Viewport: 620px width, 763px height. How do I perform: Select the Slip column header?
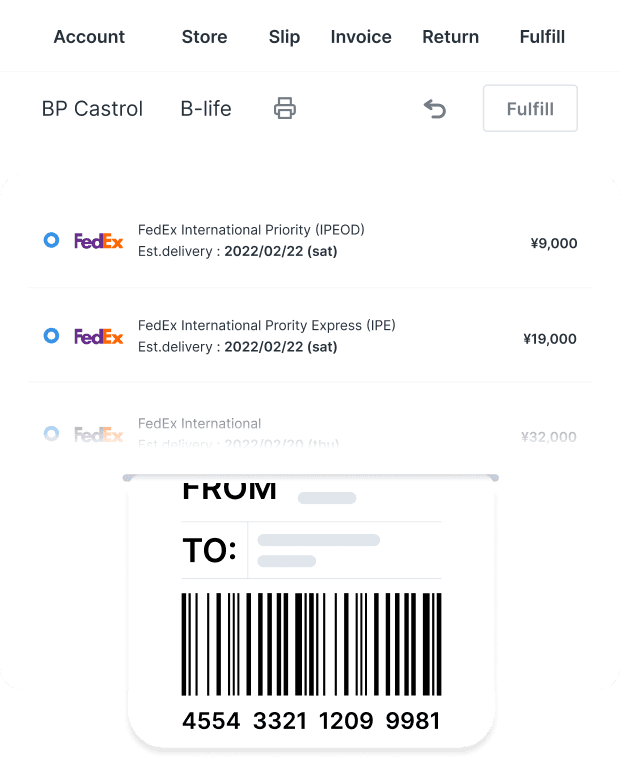pos(284,37)
